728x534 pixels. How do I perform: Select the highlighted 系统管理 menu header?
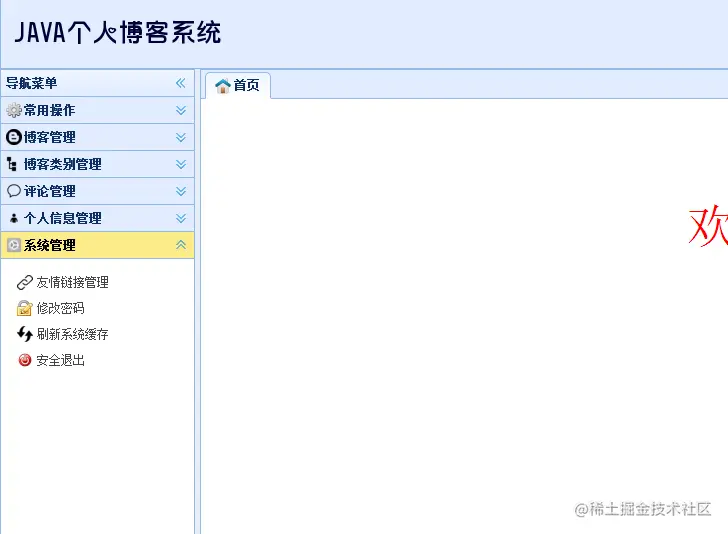click(98, 245)
